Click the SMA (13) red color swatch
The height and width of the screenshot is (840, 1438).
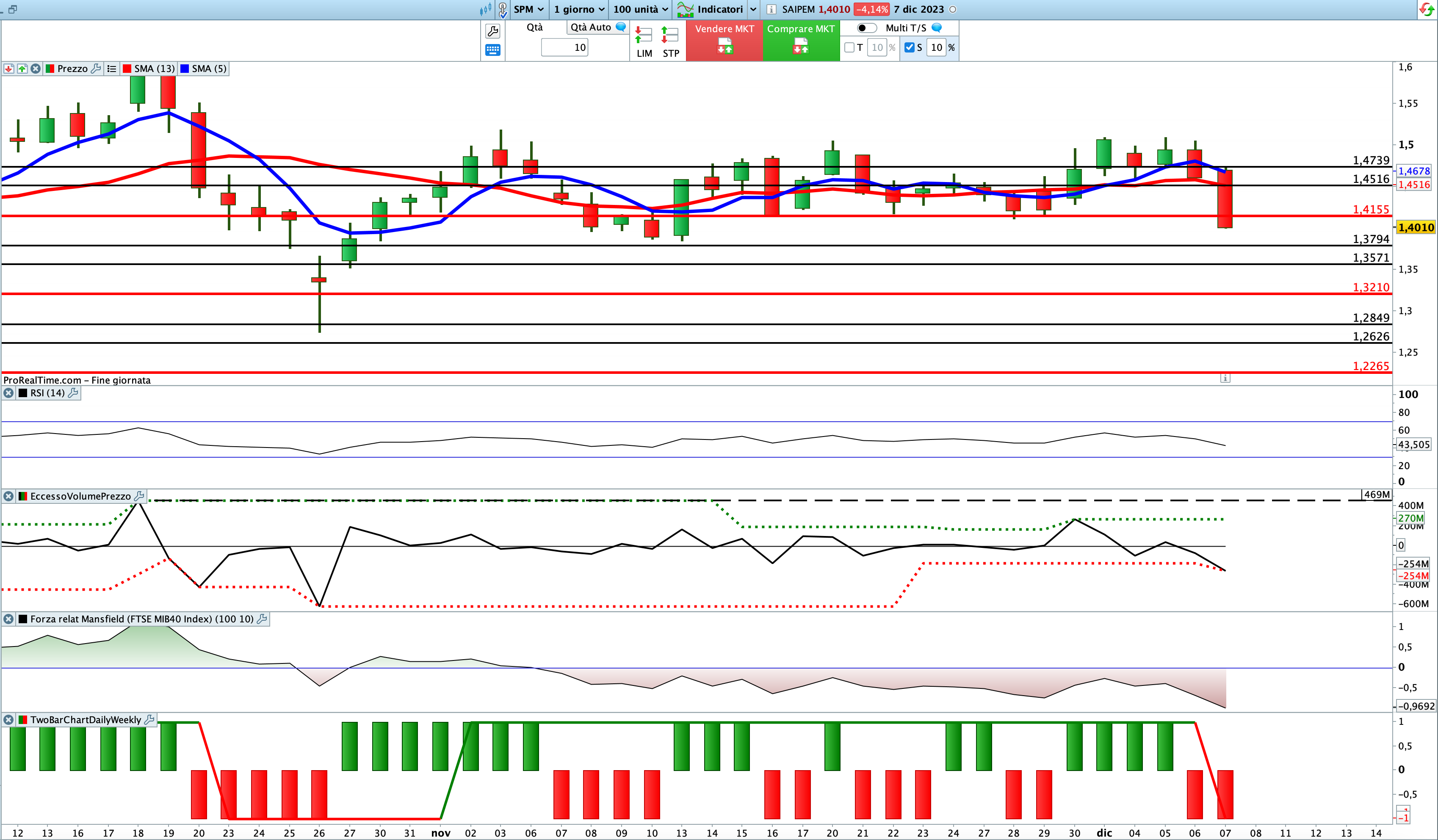(127, 69)
